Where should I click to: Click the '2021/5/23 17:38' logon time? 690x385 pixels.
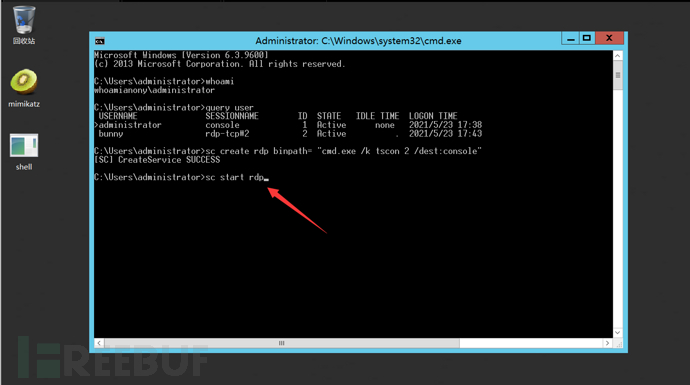pyautogui.click(x=445, y=125)
